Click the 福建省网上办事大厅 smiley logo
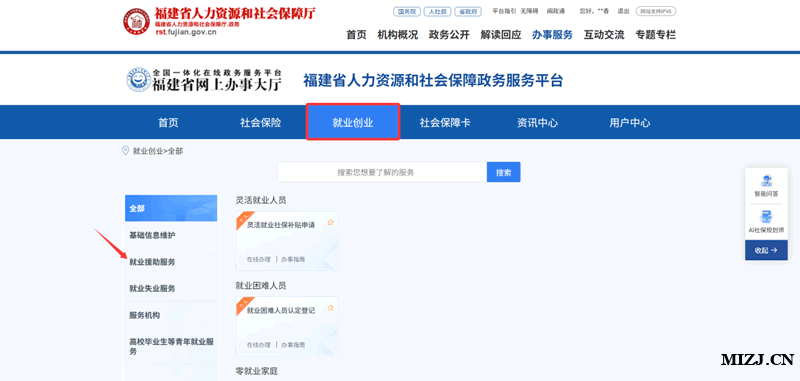Image resolution: width=800 pixels, height=381 pixels. click(139, 80)
